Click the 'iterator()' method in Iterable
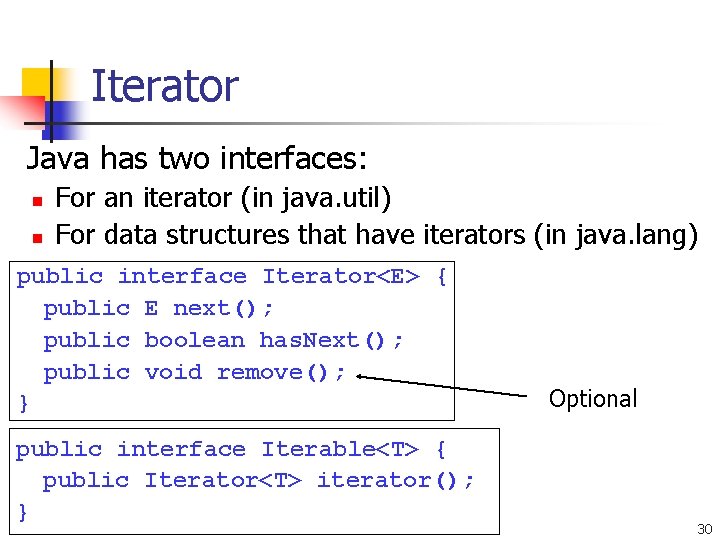Screen dimensions: 720x540 387,481
